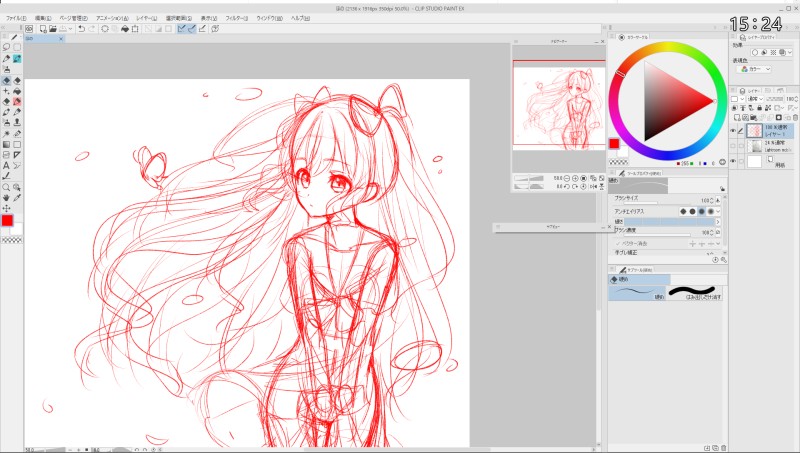Open the ファイル menu
The height and width of the screenshot is (453, 800).
[x=16, y=18]
